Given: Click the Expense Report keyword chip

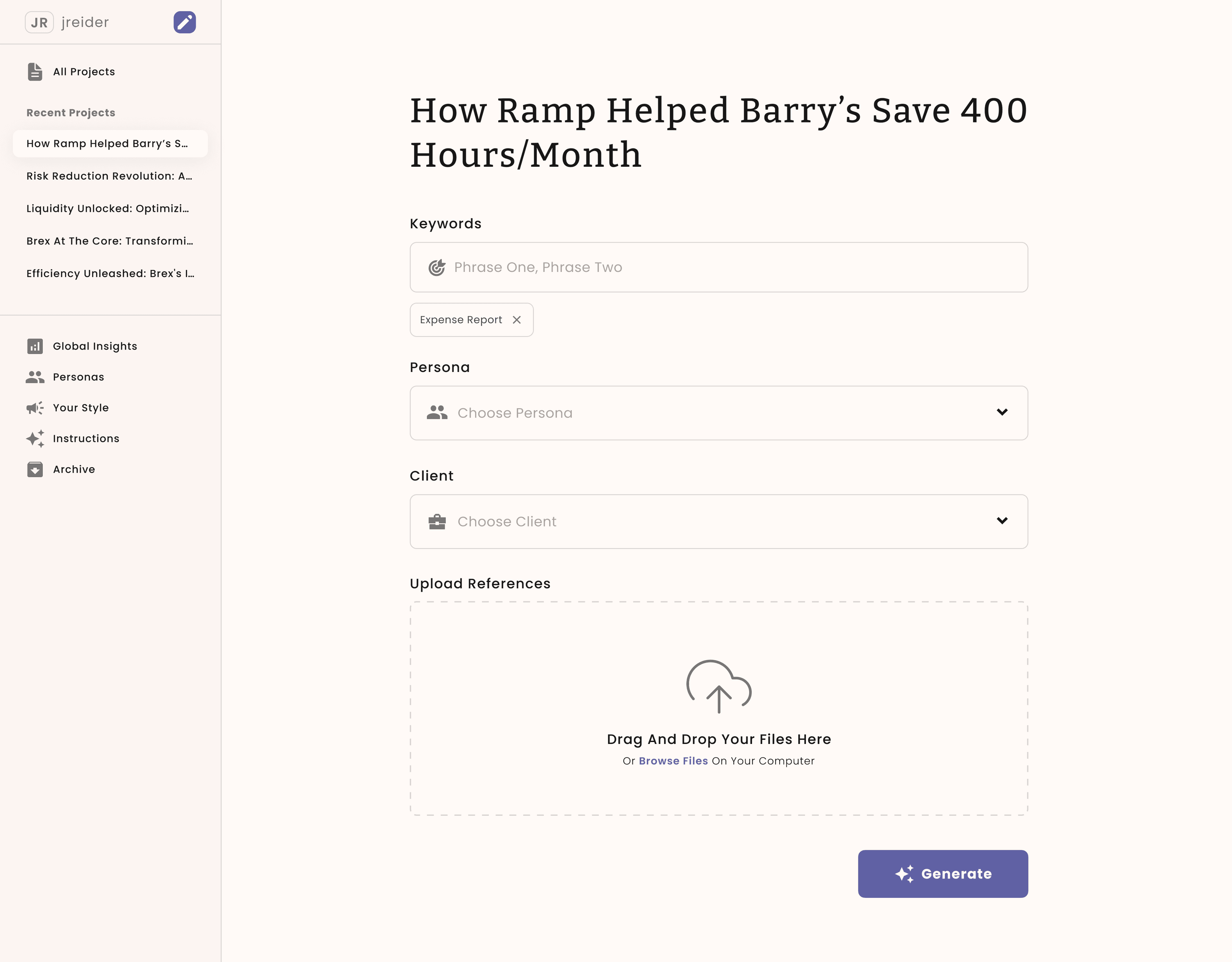Looking at the screenshot, I should click(472, 320).
